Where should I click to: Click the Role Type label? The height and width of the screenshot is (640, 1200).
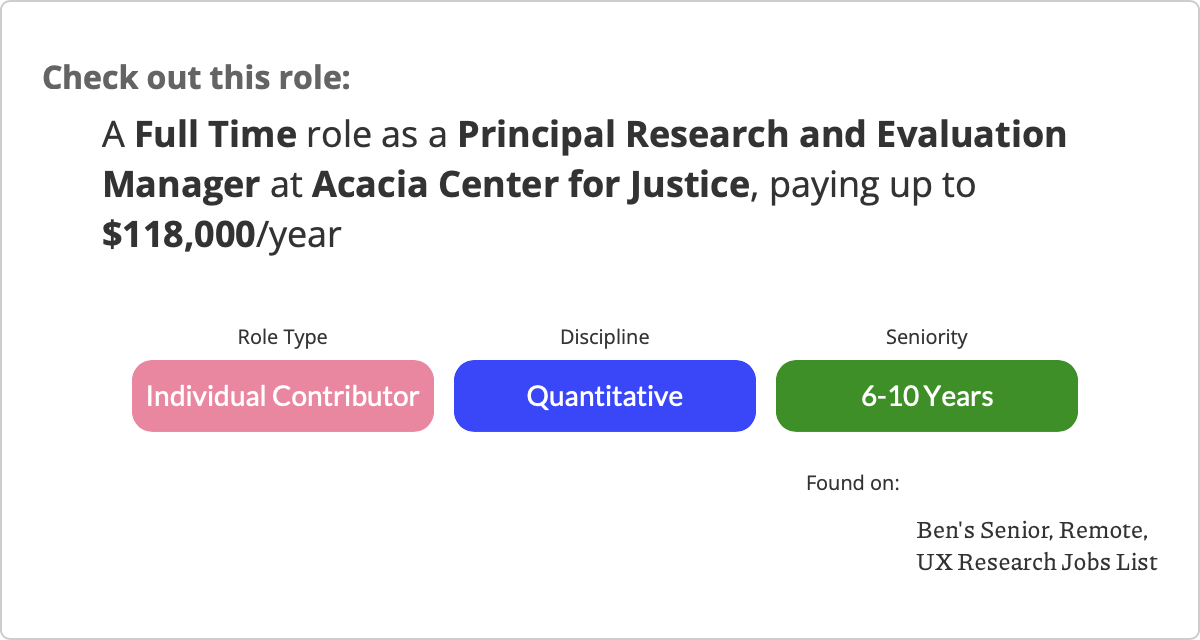(x=282, y=337)
